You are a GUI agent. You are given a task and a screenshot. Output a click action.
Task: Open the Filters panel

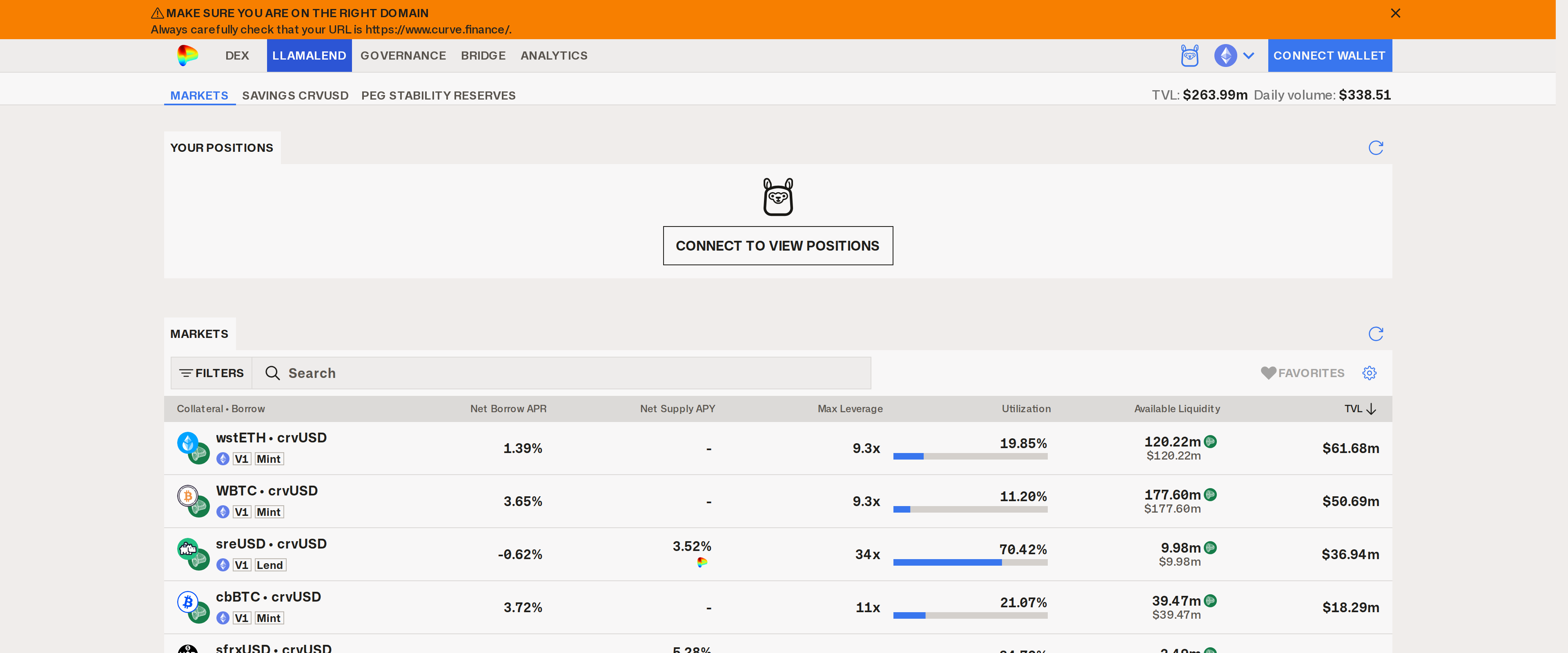(x=211, y=373)
